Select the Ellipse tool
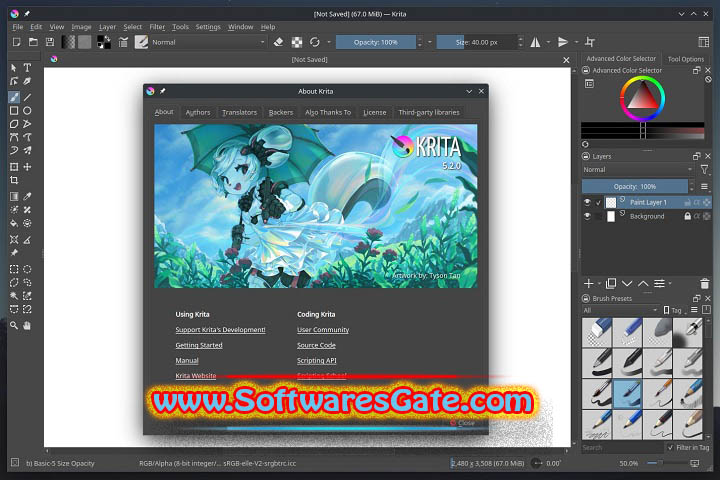This screenshot has height=480, width=720. pyautogui.click(x=27, y=111)
